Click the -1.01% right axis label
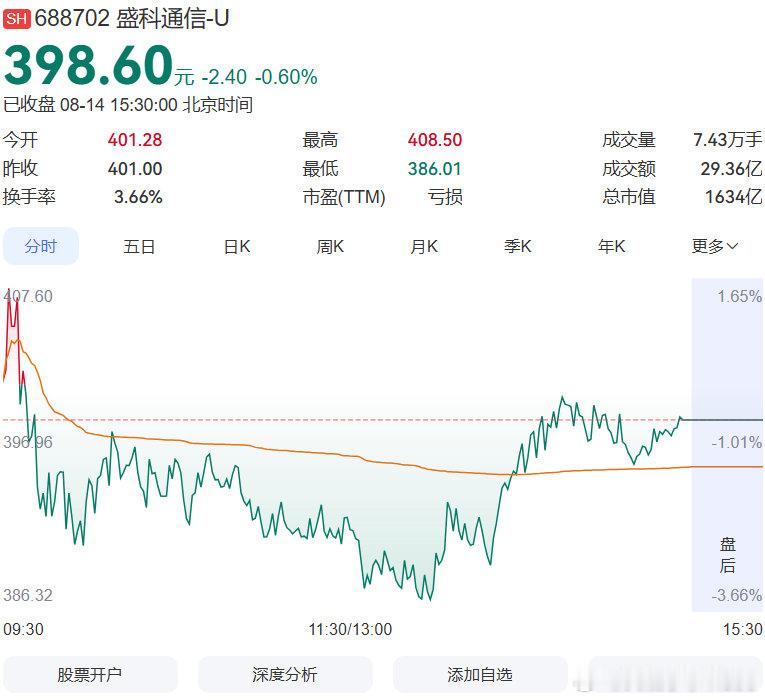765x700 pixels. point(736,442)
